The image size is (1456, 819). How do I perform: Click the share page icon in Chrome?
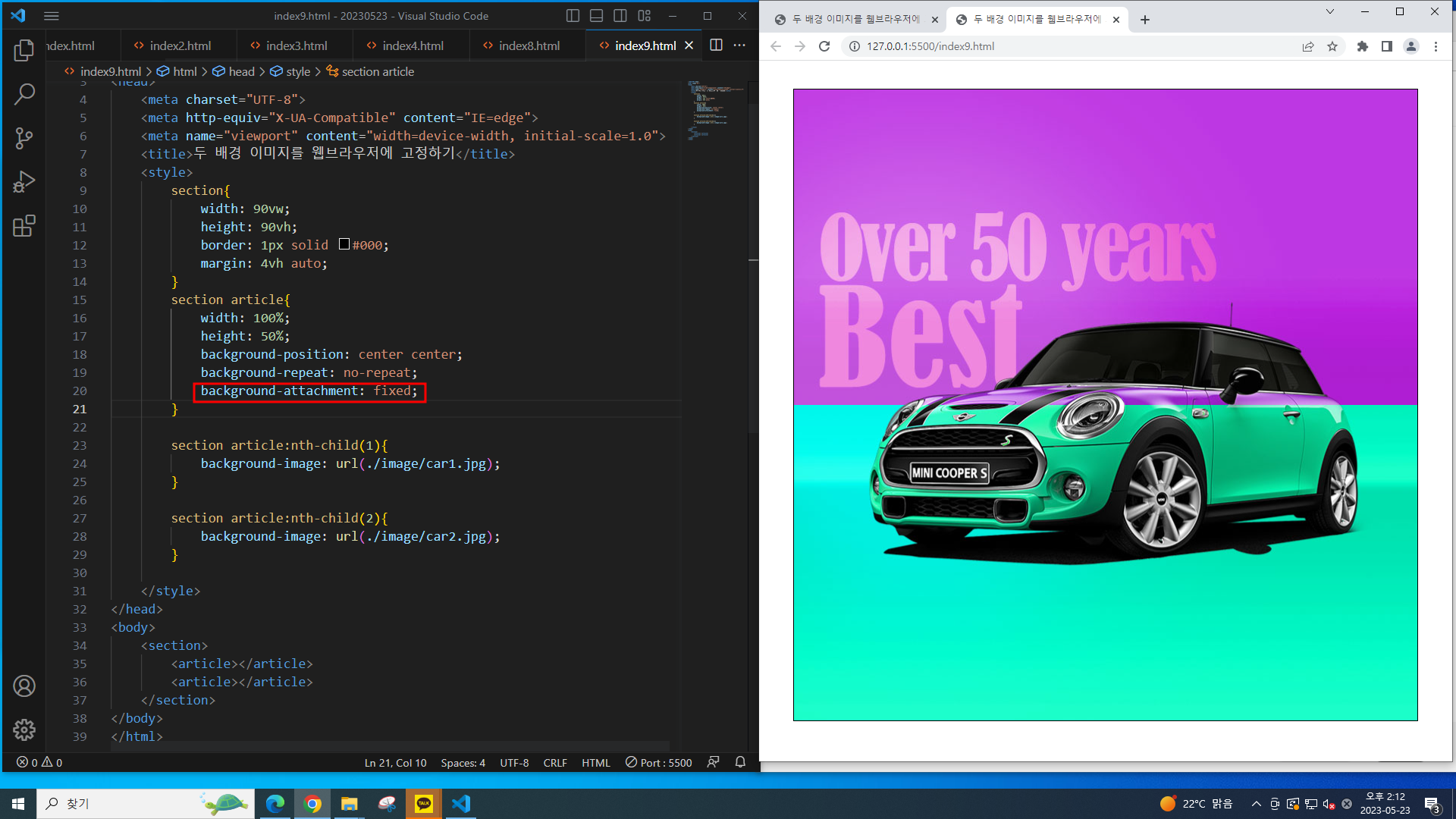1308,46
